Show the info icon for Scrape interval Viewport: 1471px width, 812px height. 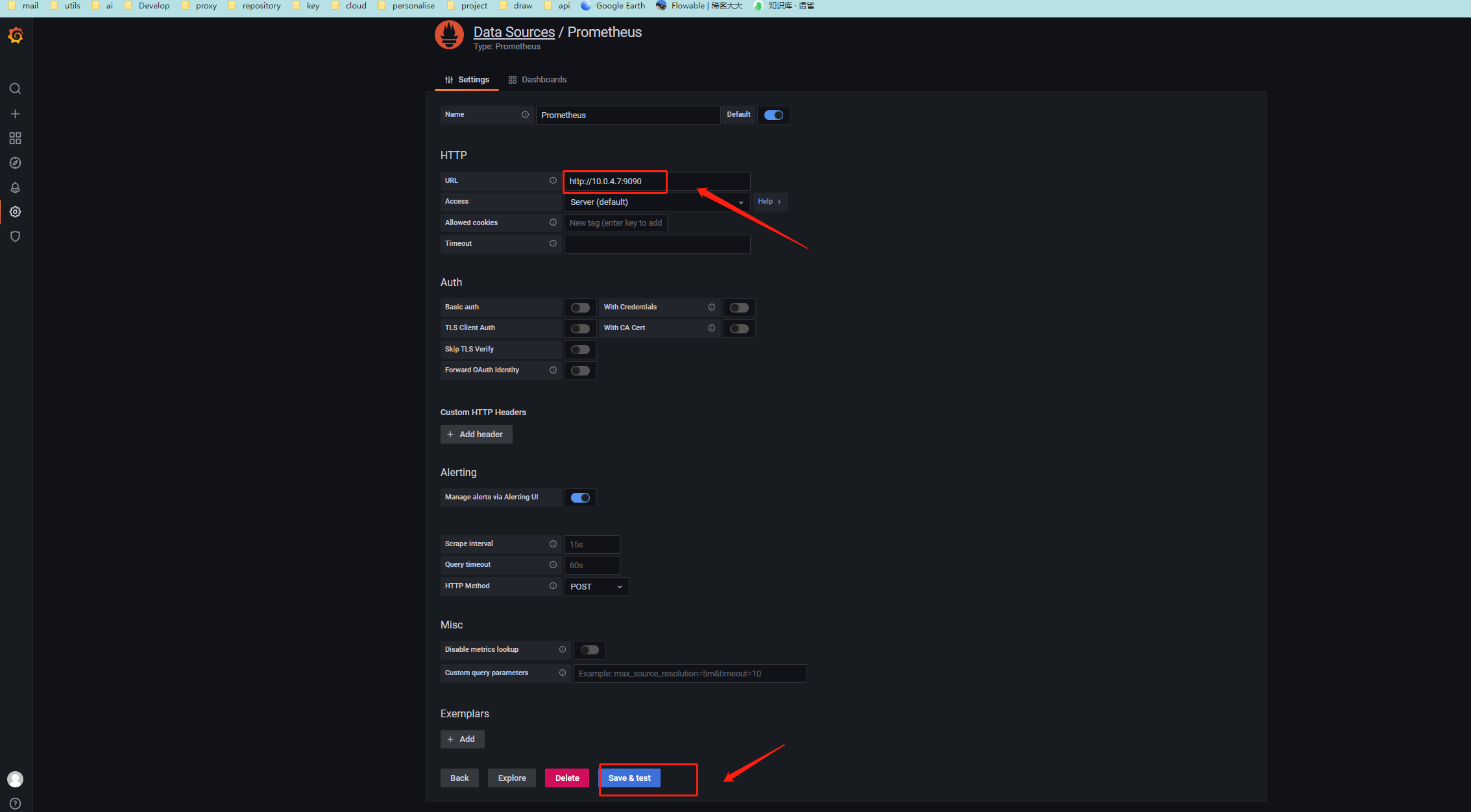[553, 544]
